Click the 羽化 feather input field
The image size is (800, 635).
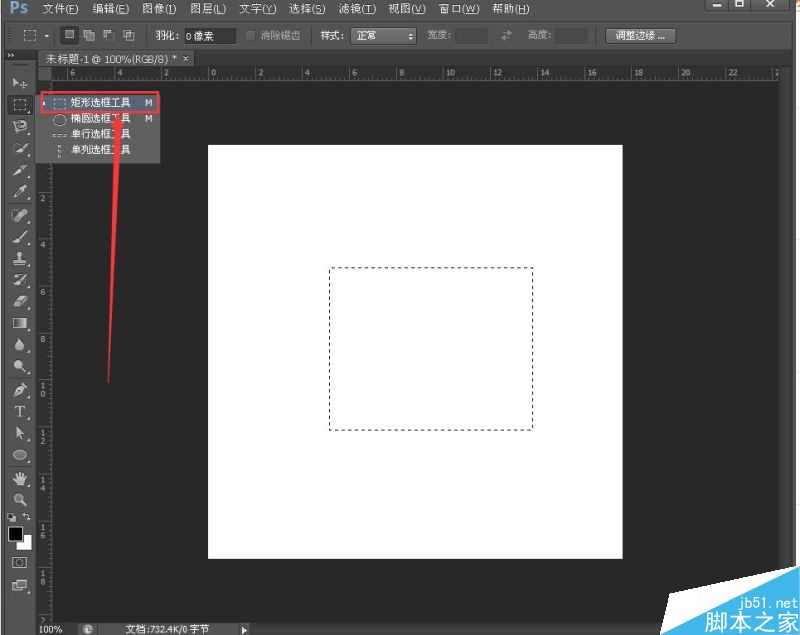pyautogui.click(x=209, y=36)
